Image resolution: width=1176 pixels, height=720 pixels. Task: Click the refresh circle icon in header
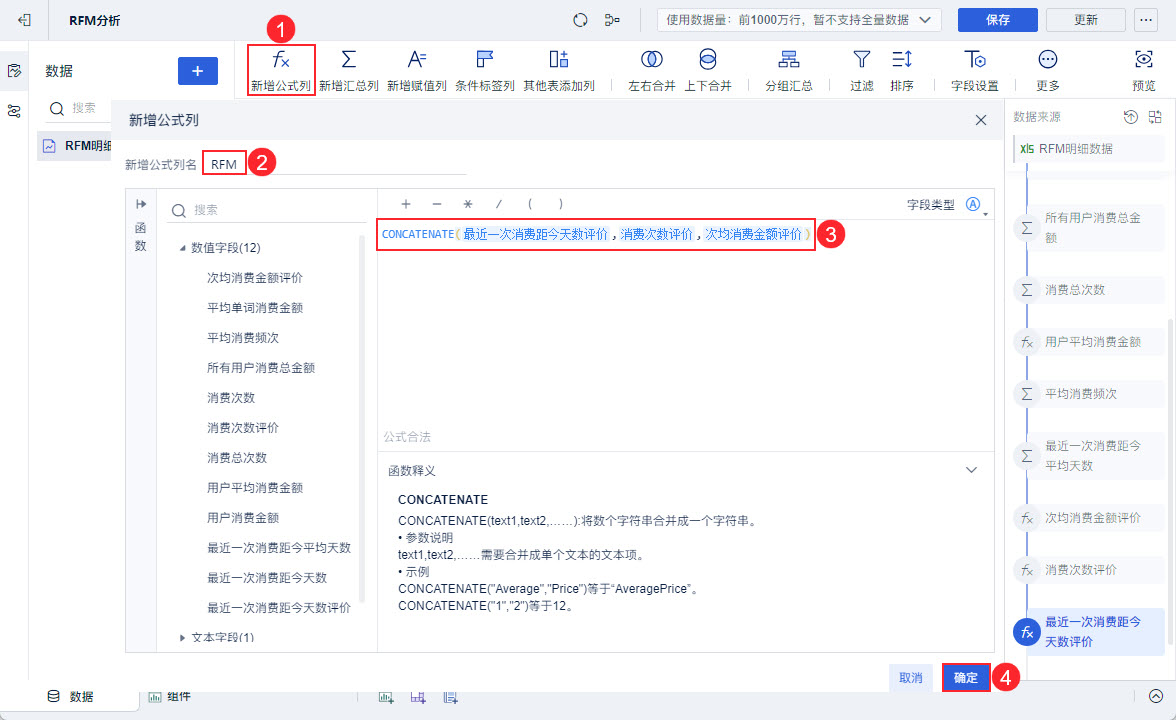click(580, 20)
